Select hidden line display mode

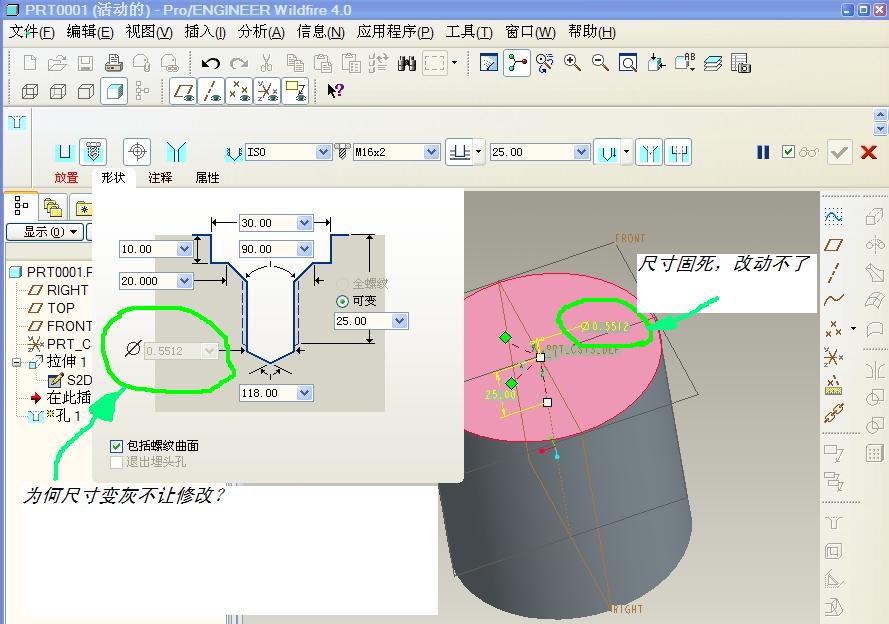point(58,91)
